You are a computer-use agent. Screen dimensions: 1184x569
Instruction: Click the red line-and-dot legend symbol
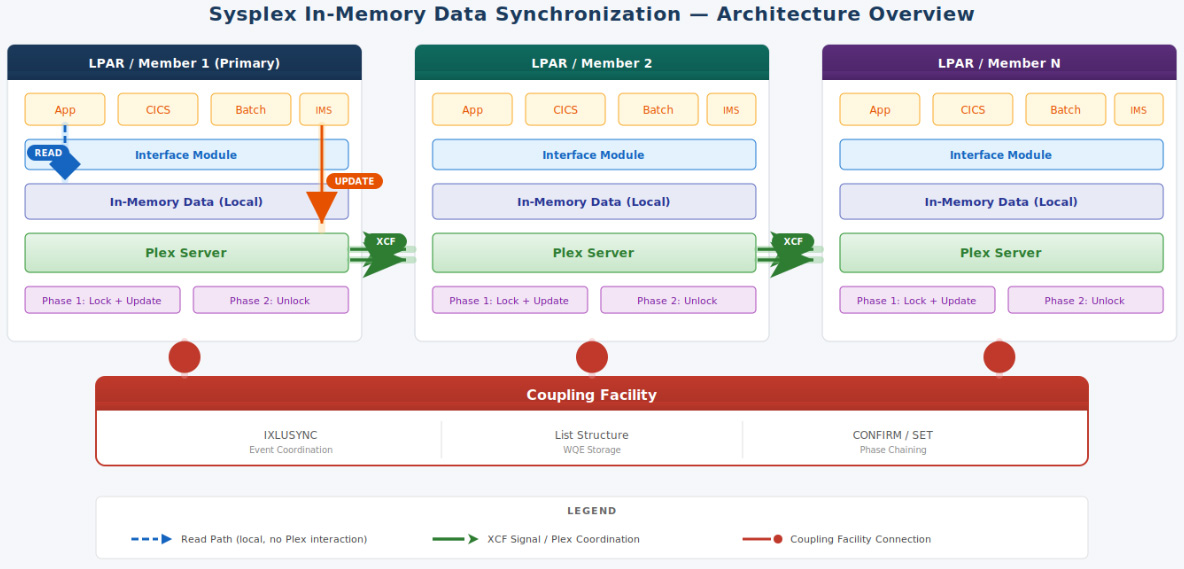pyautogui.click(x=762, y=540)
